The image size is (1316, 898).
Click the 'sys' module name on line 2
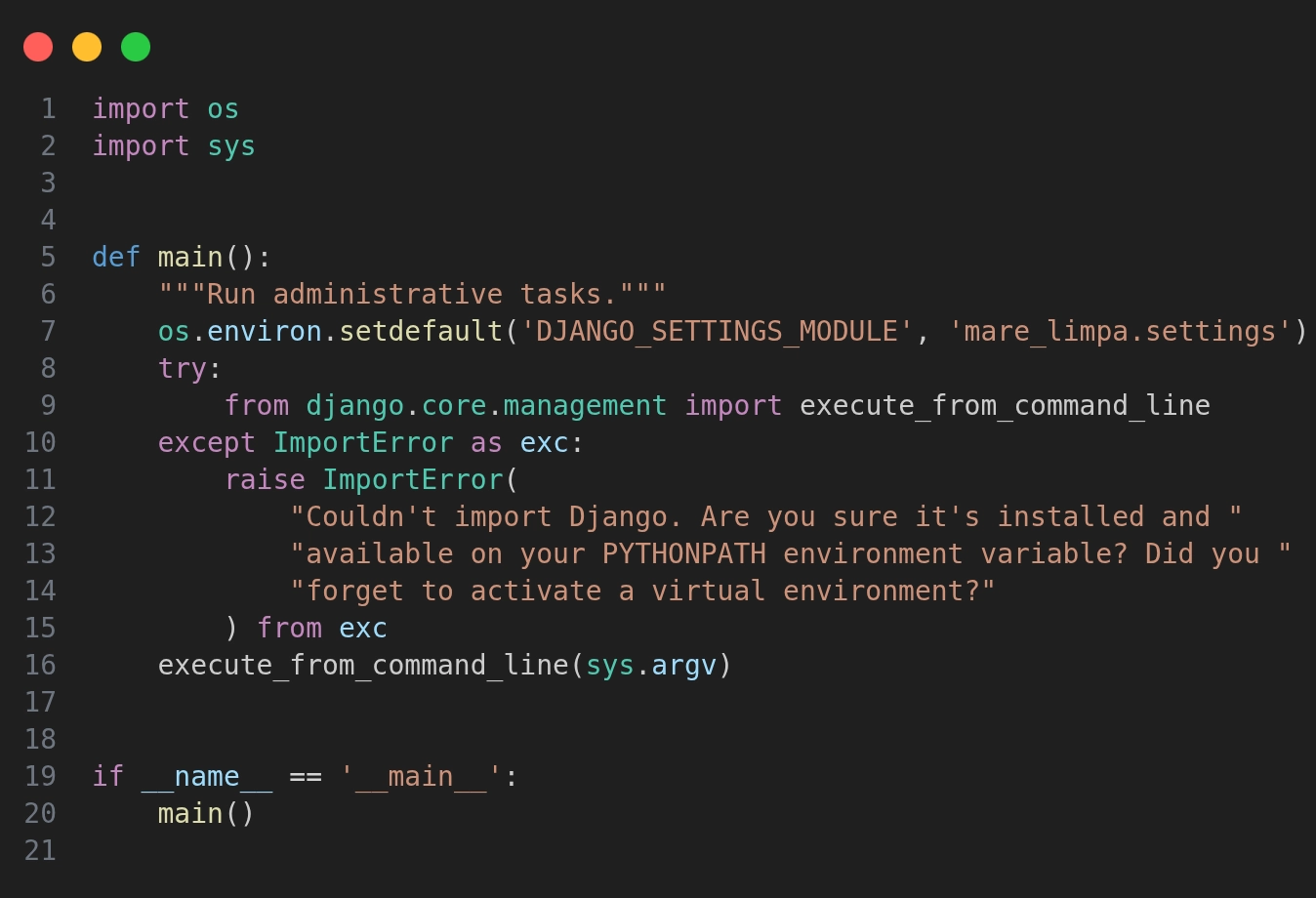(x=231, y=146)
